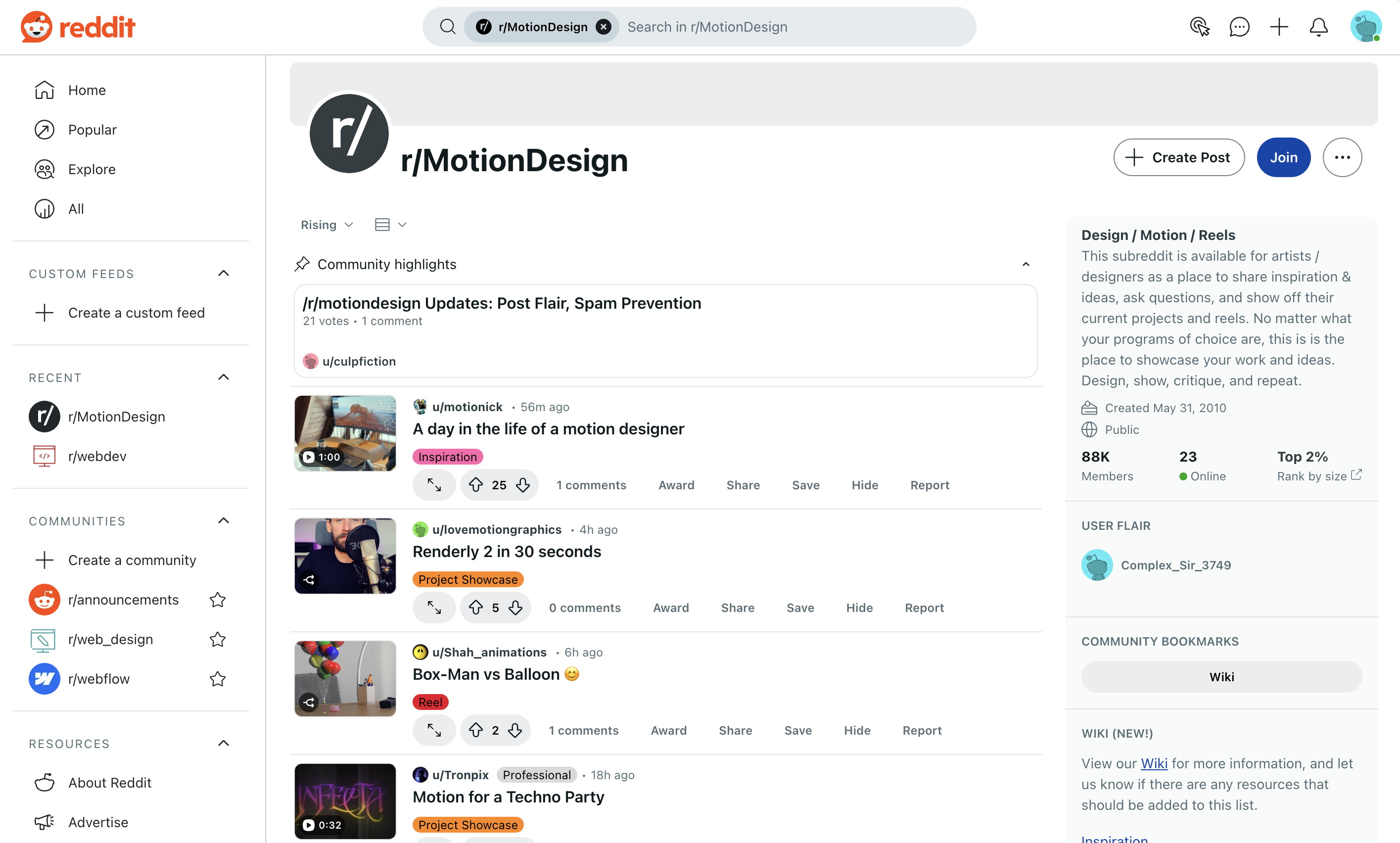Image resolution: width=1400 pixels, height=843 pixels.
Task: Open the user avatar menu
Action: [x=1365, y=27]
